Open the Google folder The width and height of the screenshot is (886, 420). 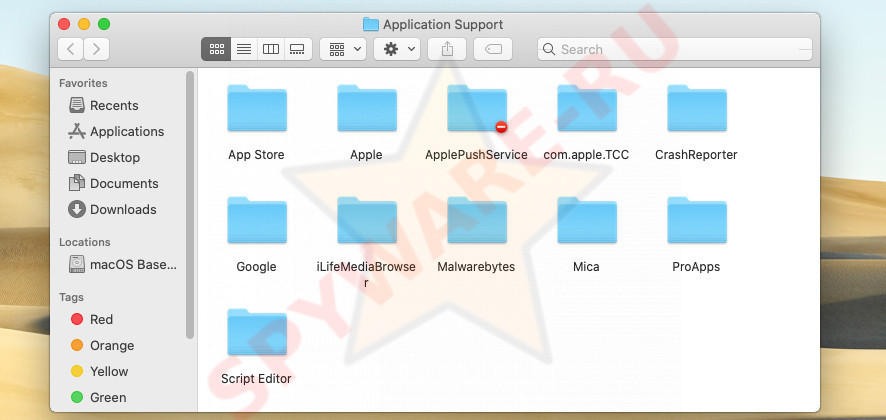257,220
